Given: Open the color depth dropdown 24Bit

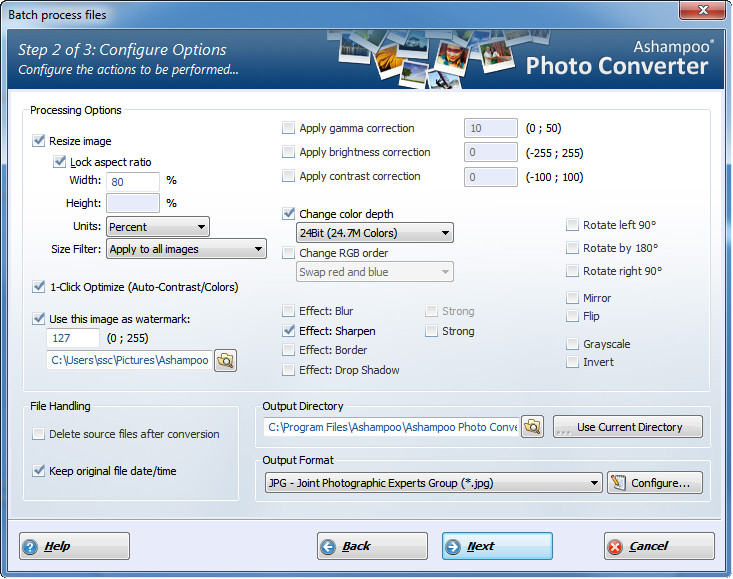Looking at the screenshot, I should pyautogui.click(x=374, y=233).
